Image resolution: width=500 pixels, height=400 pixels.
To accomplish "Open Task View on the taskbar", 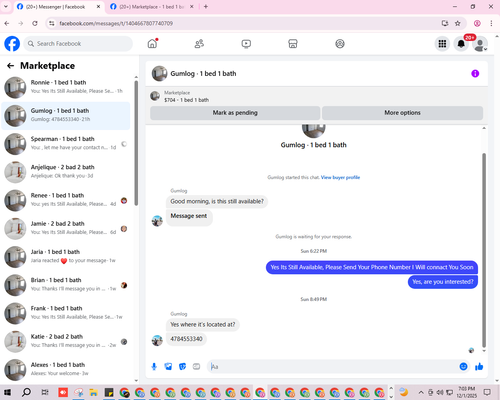I will (44, 392).
